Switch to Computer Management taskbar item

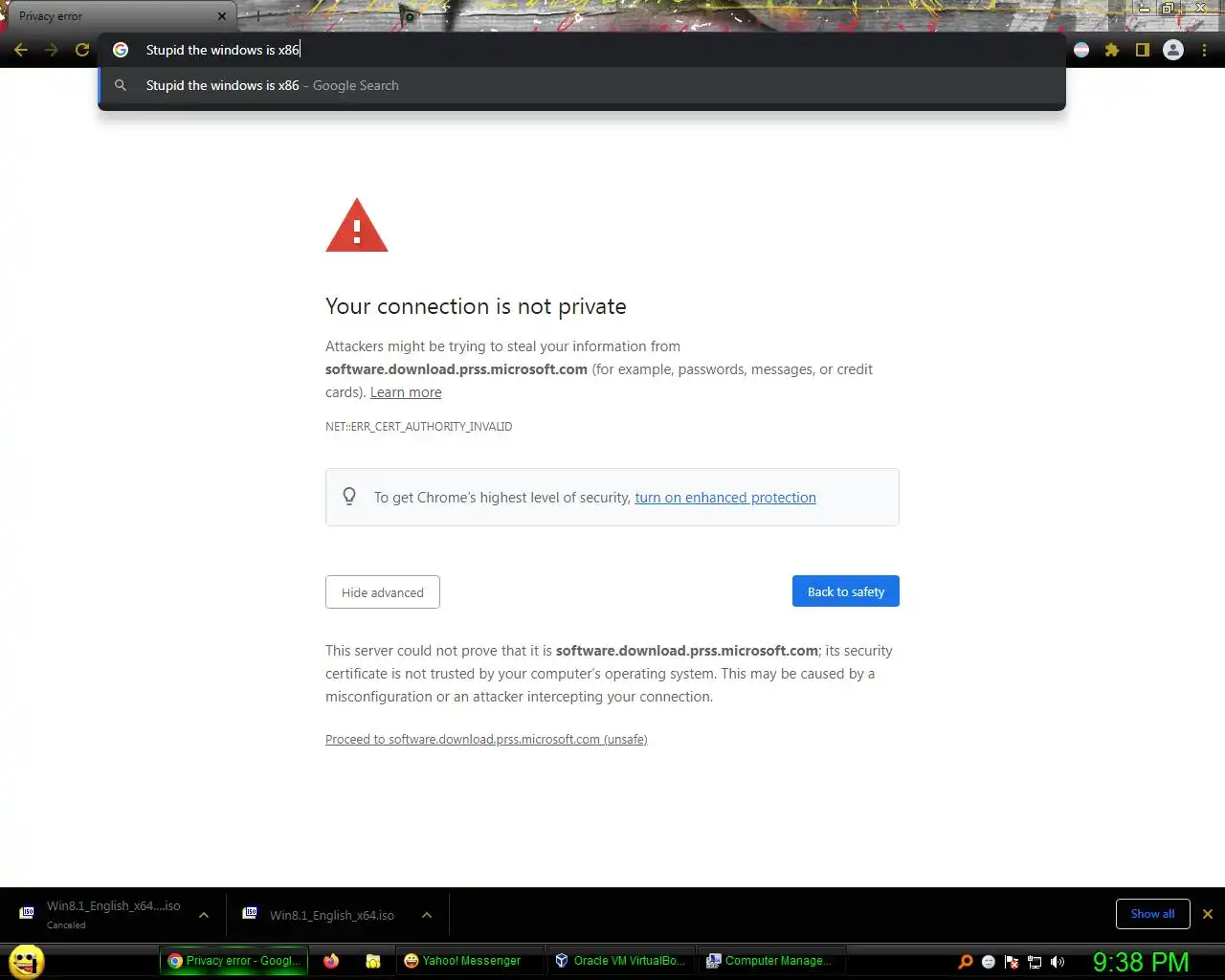tap(771, 961)
